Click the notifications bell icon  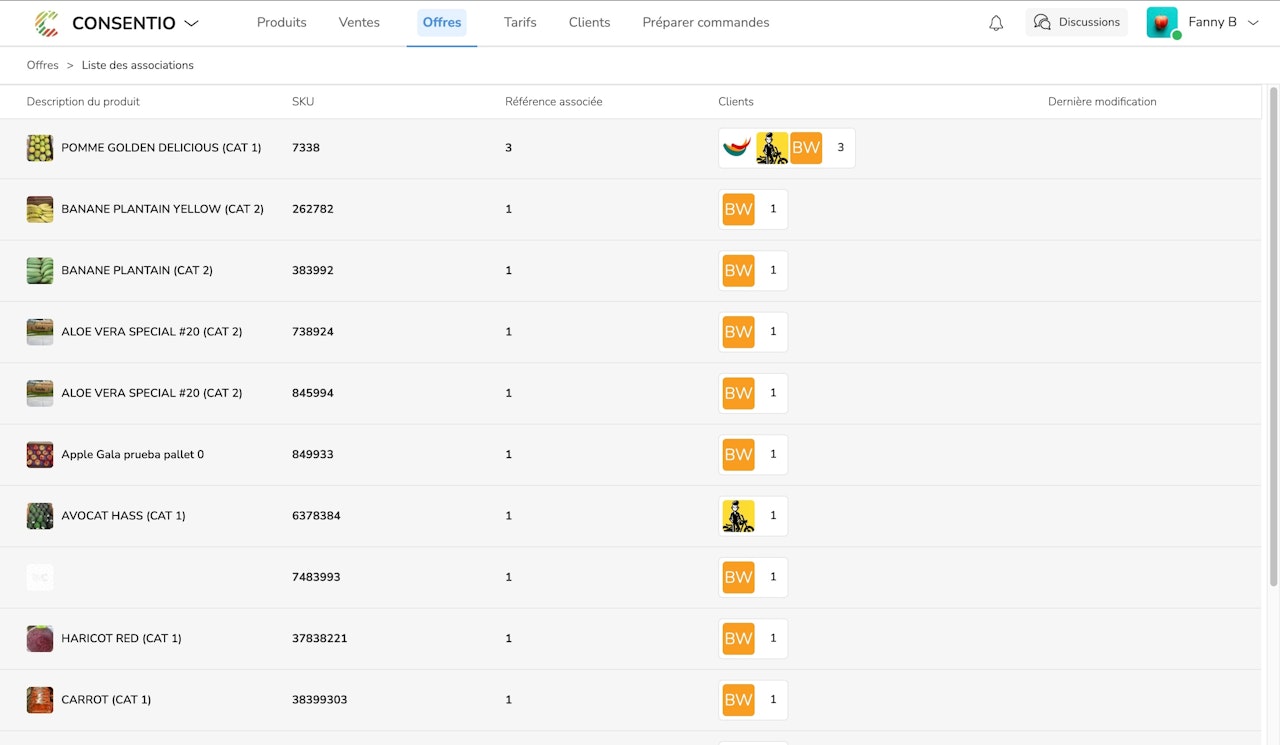pos(996,23)
